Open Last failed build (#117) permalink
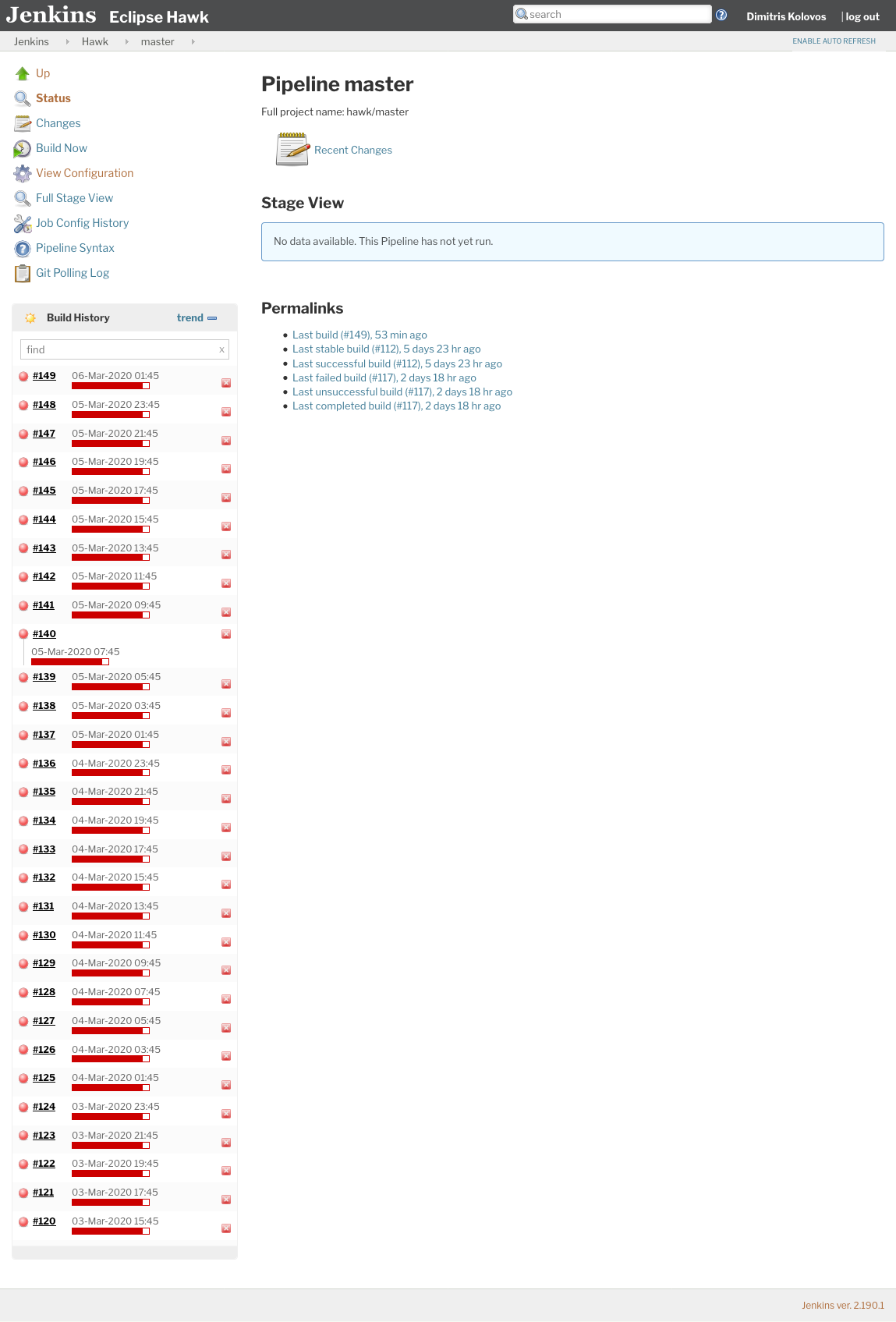Viewport: 896px width, 1322px height. tap(384, 377)
